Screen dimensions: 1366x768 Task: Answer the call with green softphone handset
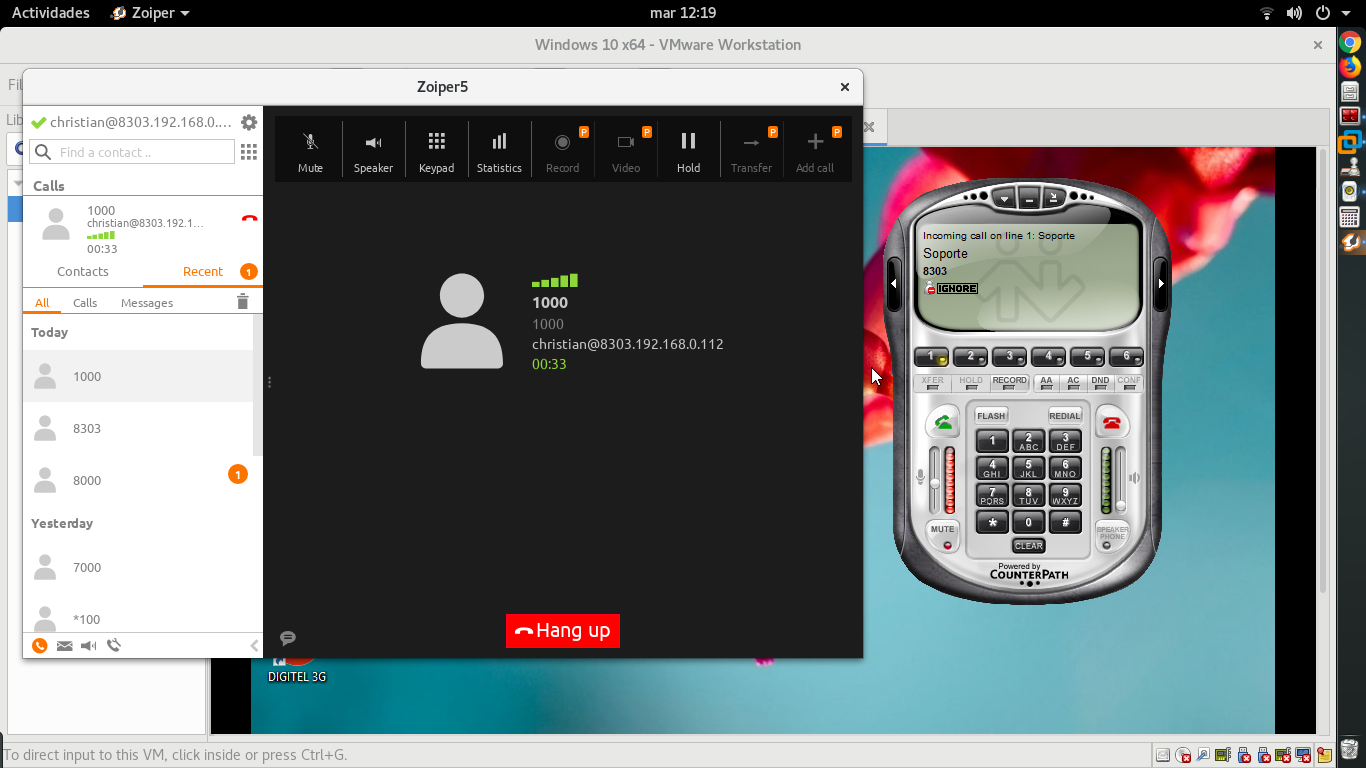tap(943, 423)
